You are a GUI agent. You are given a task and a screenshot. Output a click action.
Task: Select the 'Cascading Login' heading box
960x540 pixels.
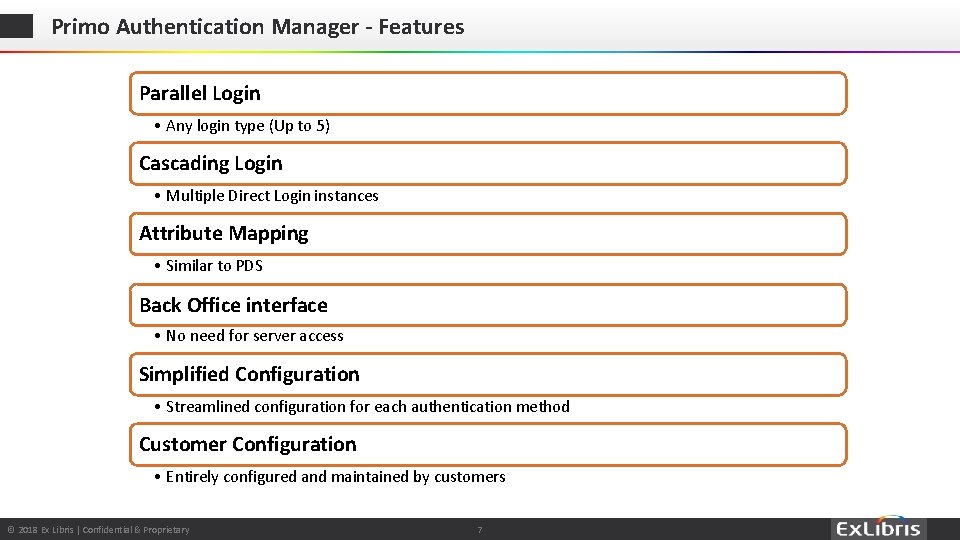coord(488,163)
